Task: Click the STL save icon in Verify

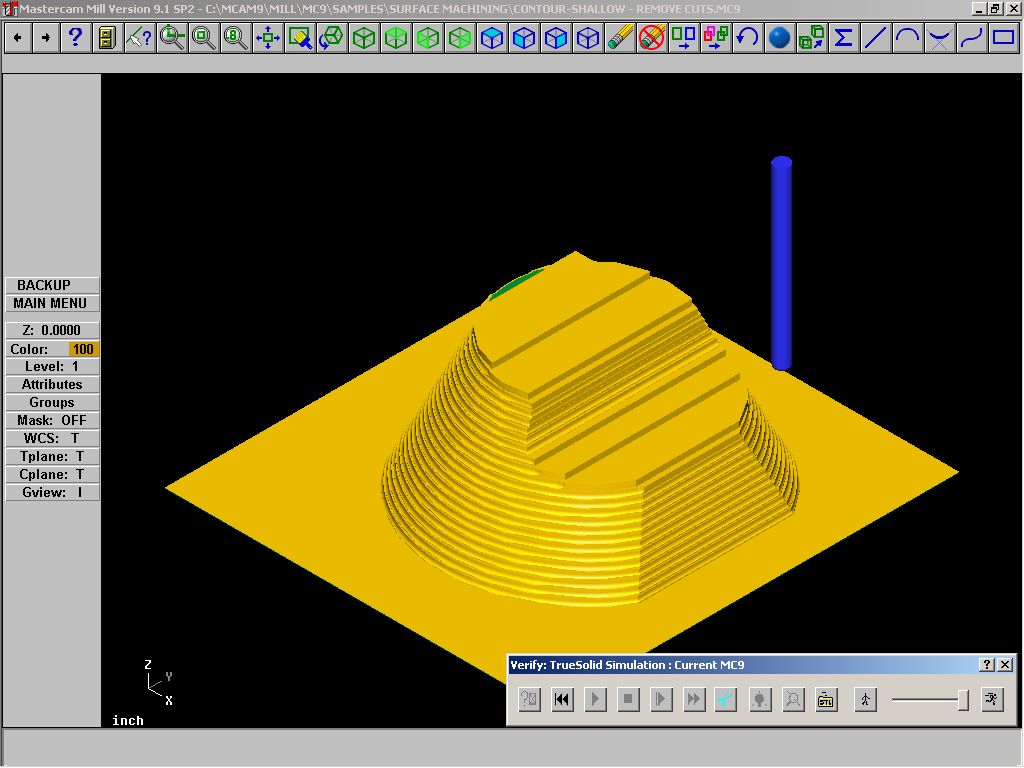Action: pos(825,700)
